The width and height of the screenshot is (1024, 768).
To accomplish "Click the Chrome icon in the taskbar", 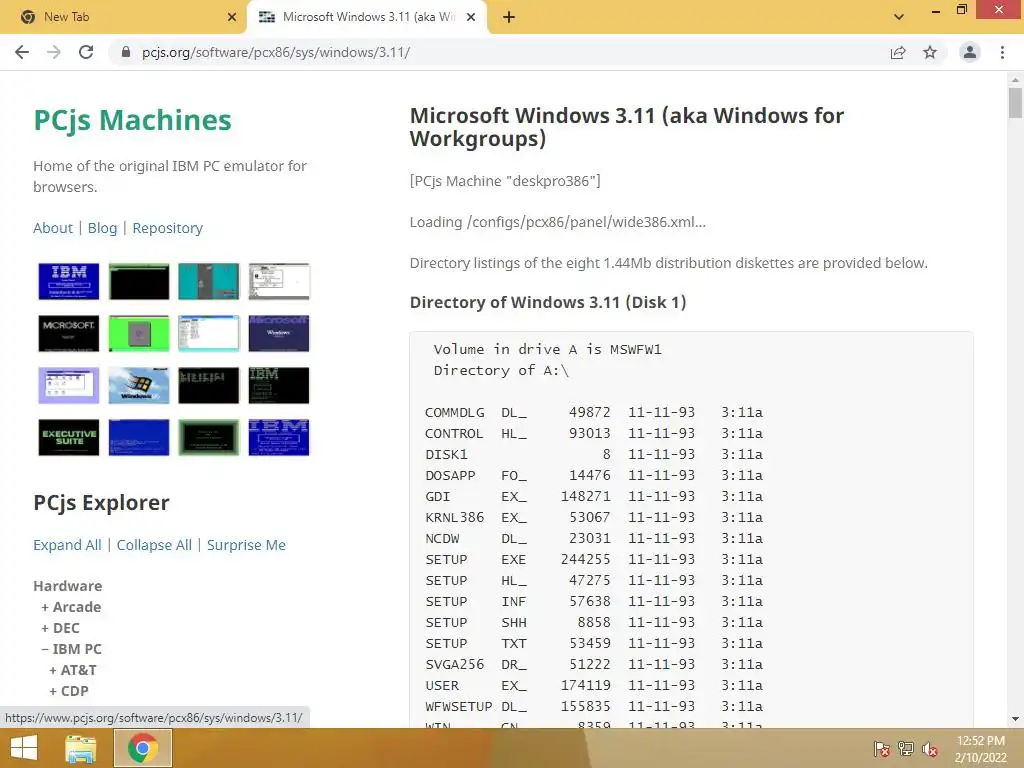I will click(143, 748).
